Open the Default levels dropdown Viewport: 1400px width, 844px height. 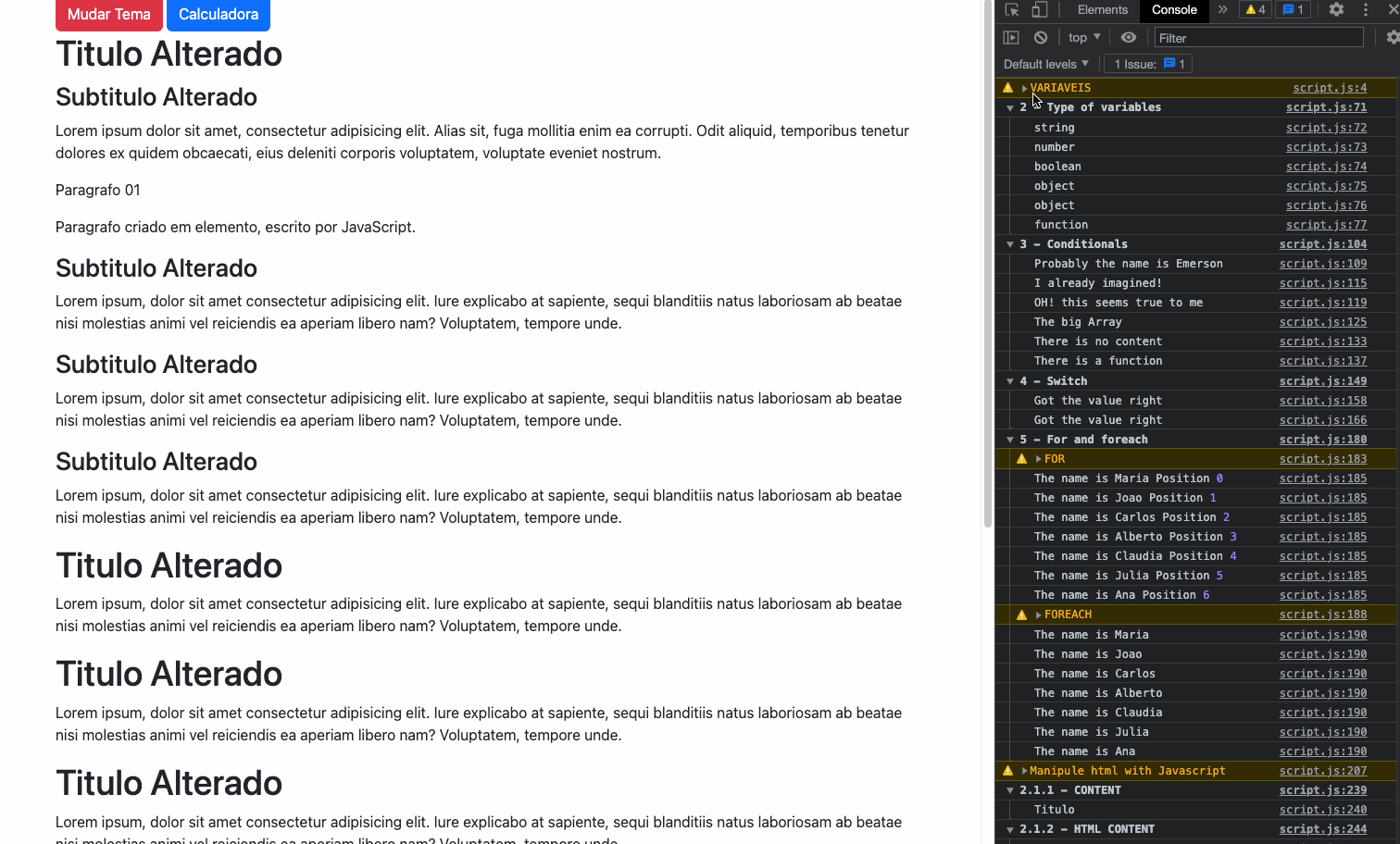(1046, 64)
